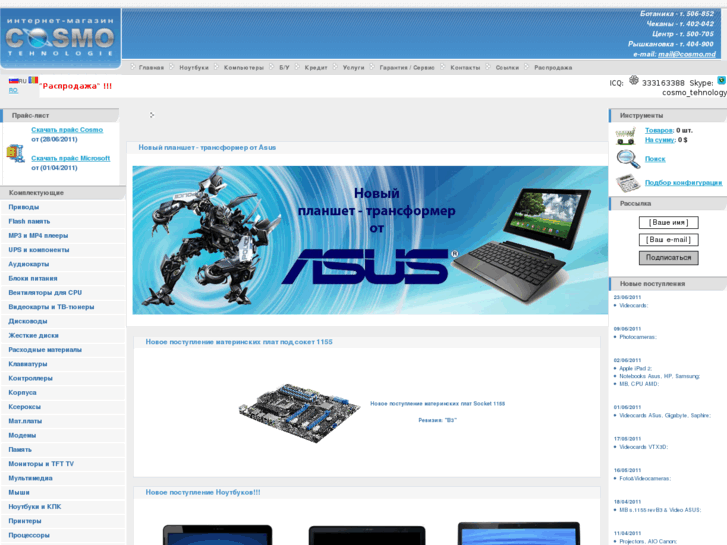Click the Подписаться subscribe button
Image resolution: width=727 pixels, height=545 pixels.
(x=668, y=257)
